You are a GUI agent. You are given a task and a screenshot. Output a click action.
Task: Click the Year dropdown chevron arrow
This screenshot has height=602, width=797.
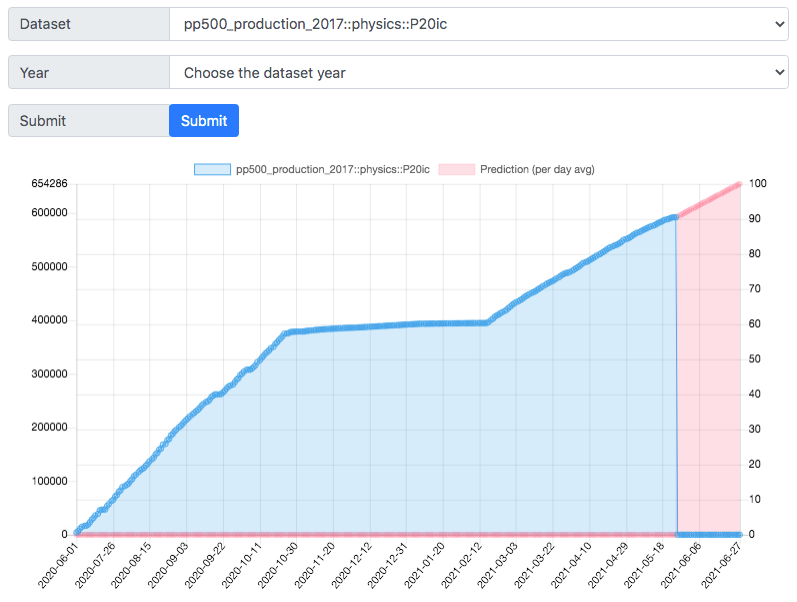(779, 73)
